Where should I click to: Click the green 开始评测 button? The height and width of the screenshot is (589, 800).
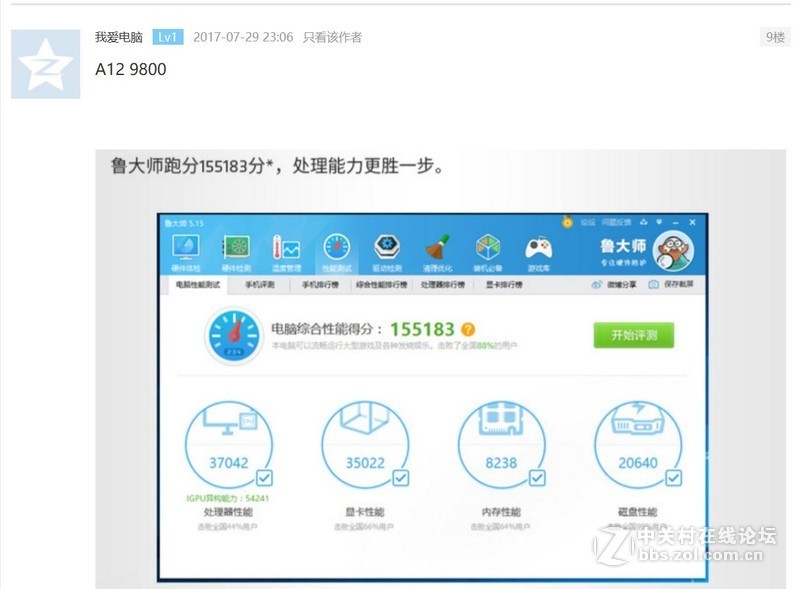[634, 335]
